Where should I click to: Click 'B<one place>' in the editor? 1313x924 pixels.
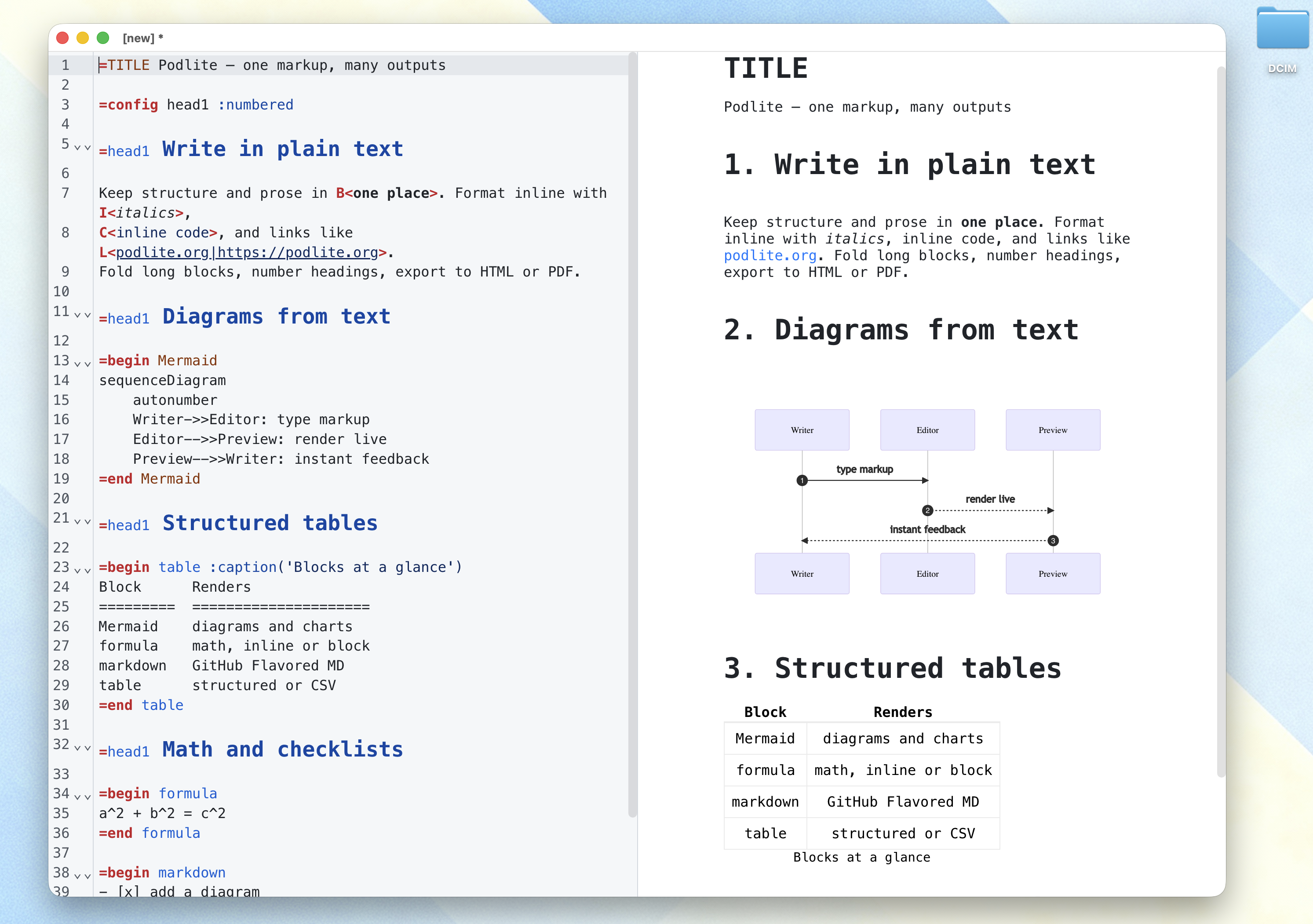(387, 193)
